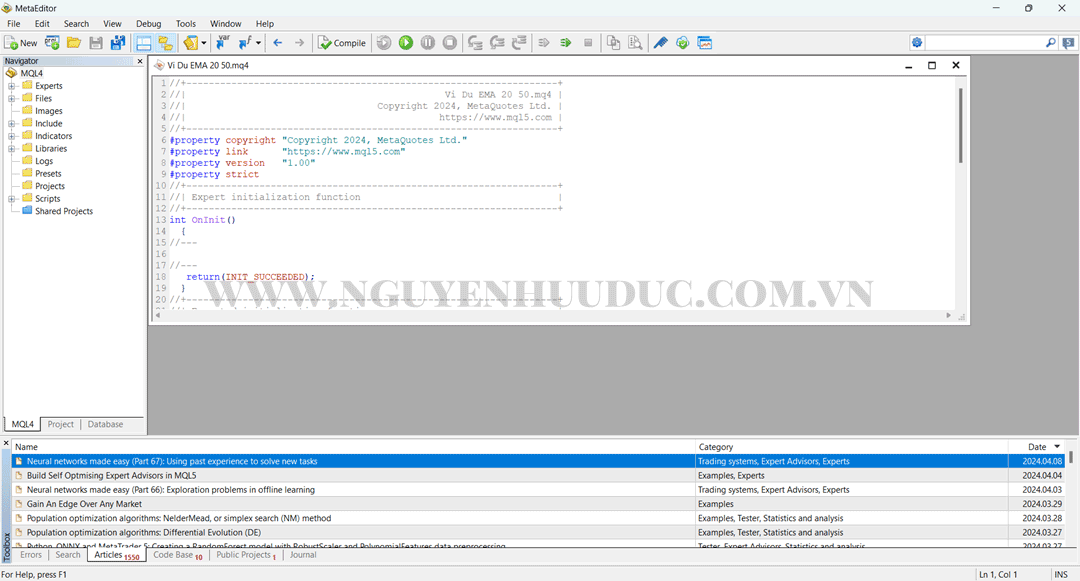
Task: Close the Navigator panel
Action: [140, 61]
